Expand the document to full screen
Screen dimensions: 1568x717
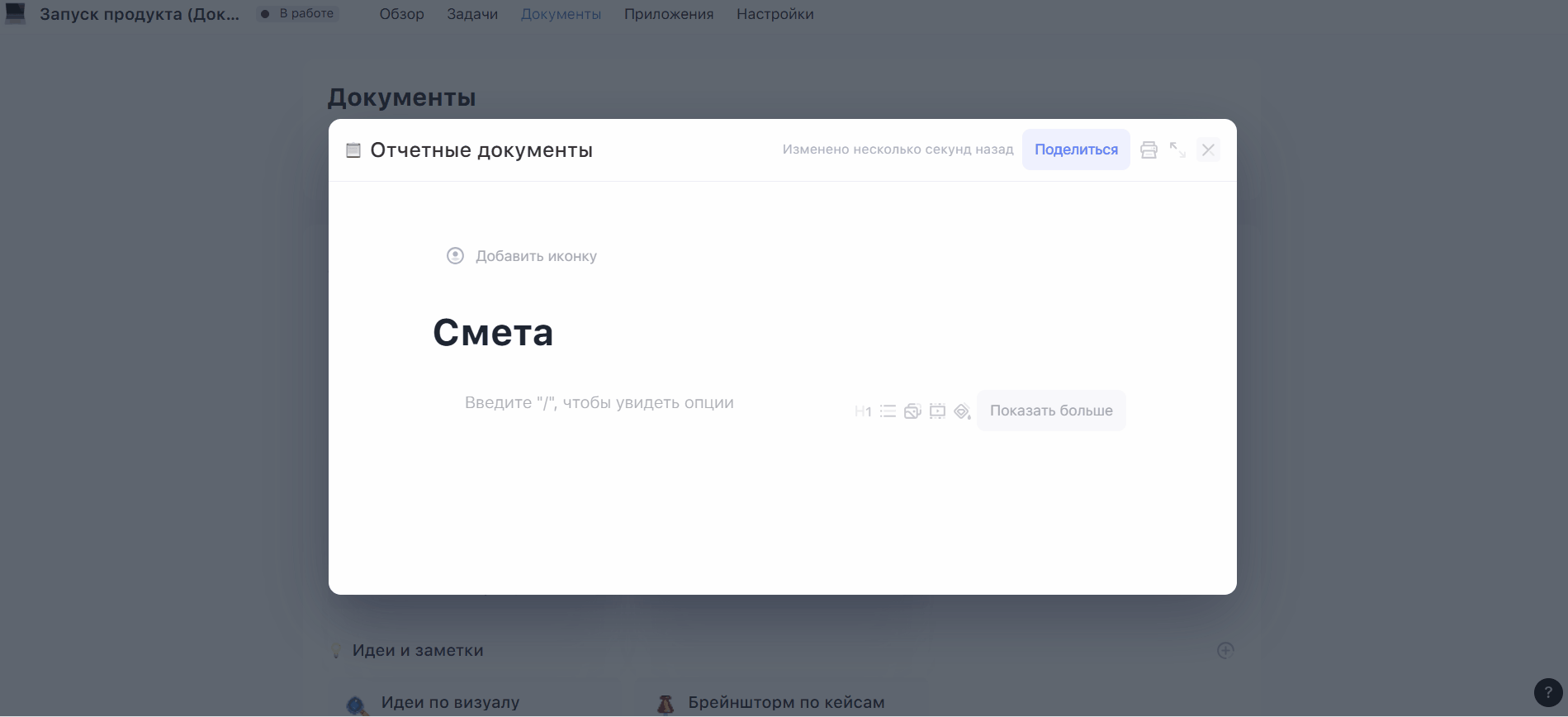point(1177,150)
